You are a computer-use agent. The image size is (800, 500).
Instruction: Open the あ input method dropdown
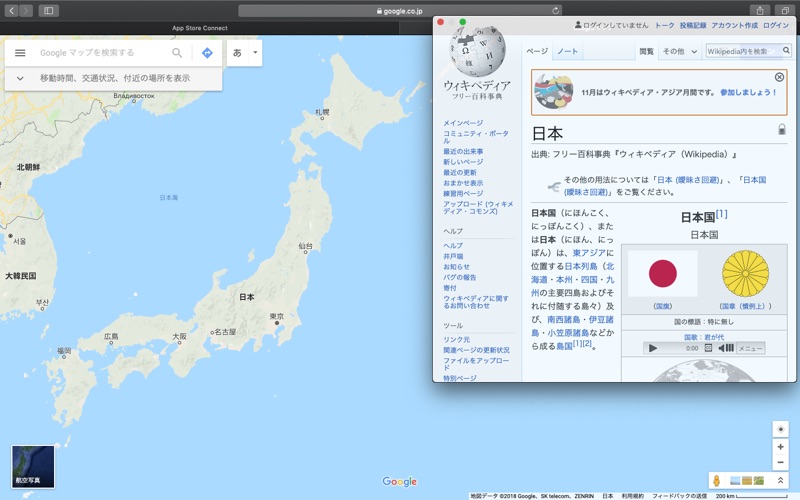255,53
